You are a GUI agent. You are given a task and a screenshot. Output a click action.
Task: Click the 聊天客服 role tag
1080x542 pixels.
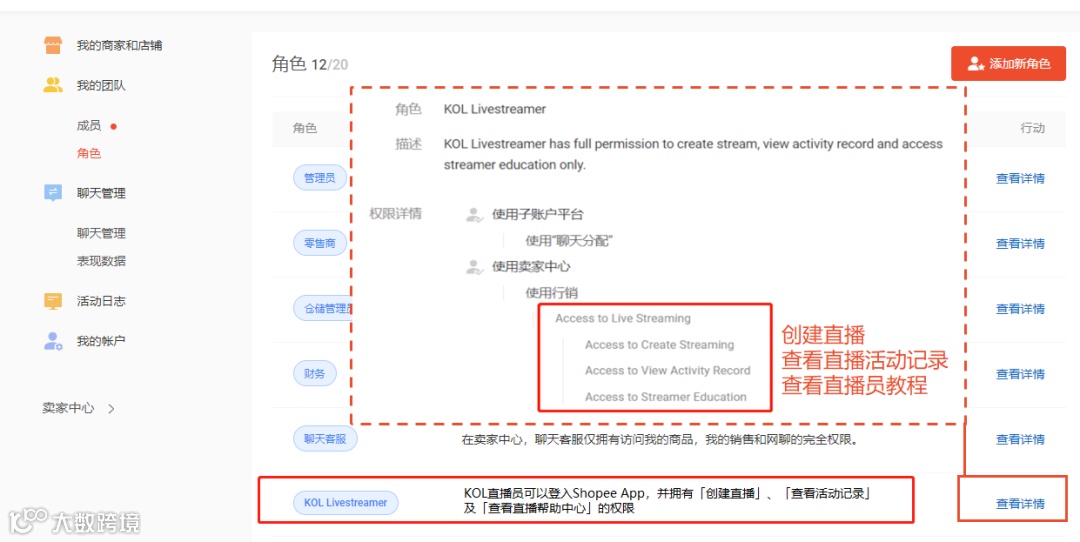[x=325, y=438]
